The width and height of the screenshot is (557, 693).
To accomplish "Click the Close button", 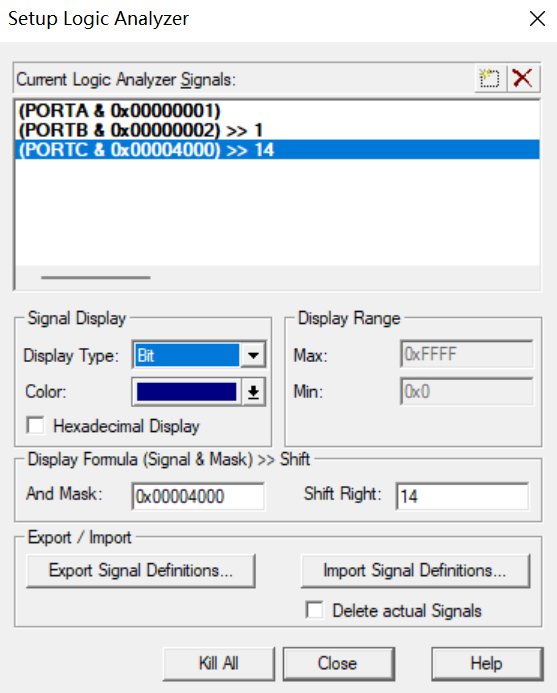I will (339, 663).
